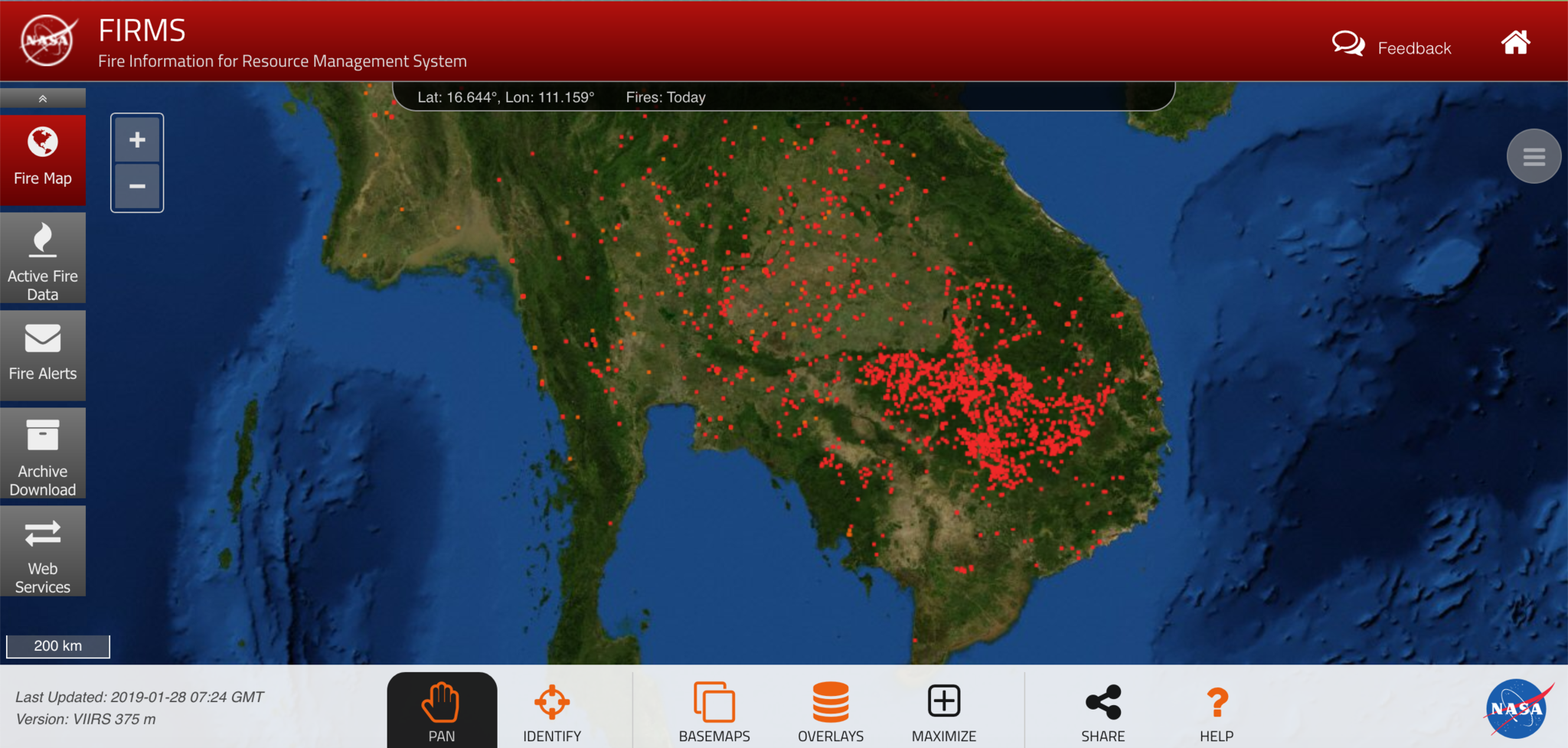Open the OVERLAYS layer stack
Viewport: 1568px width, 748px height.
(831, 712)
